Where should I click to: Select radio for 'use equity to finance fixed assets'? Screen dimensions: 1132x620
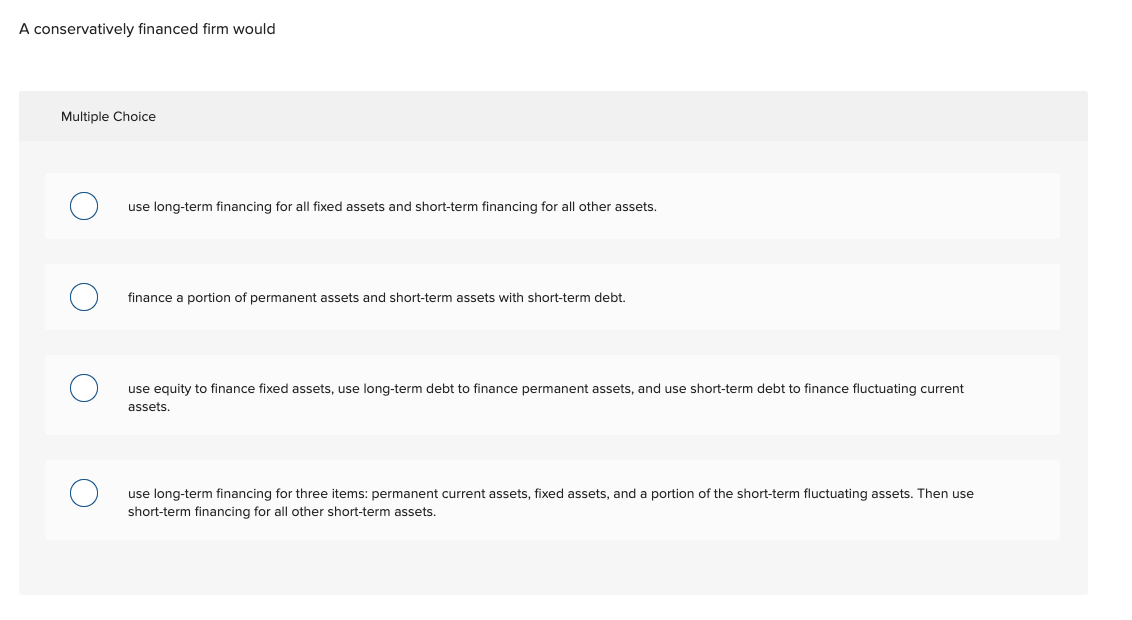tap(84, 388)
